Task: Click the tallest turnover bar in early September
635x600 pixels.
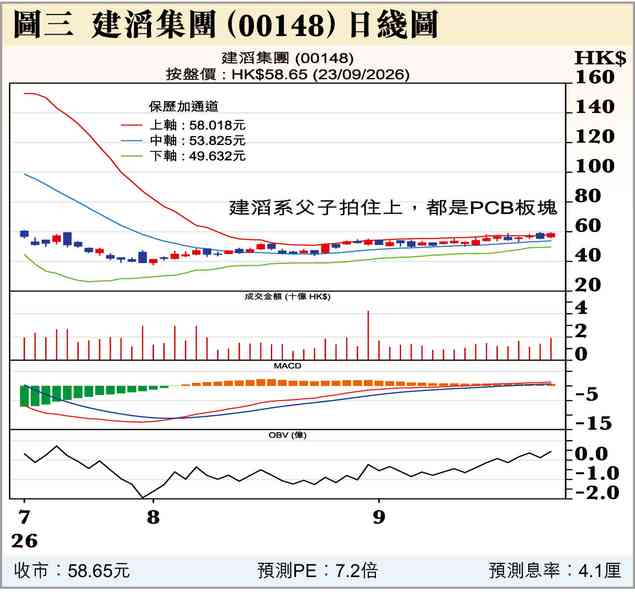Action: click(368, 335)
